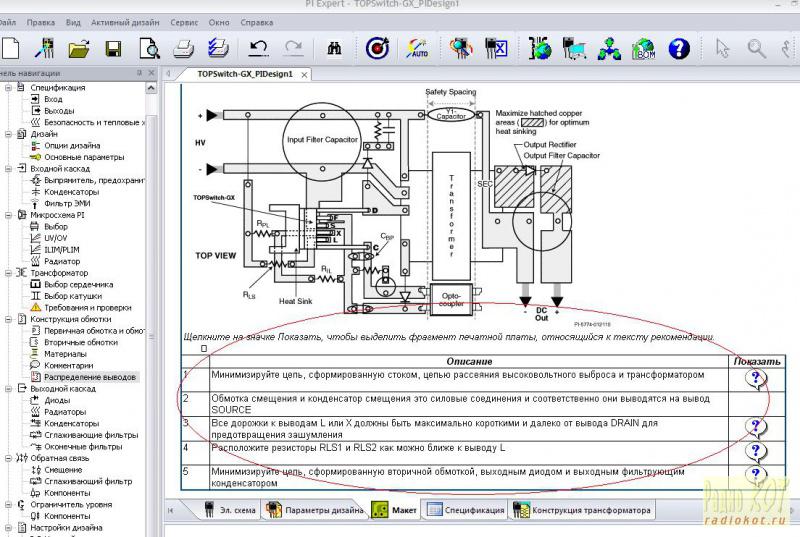Close the TOPSwitch-GX_PIDesign1 document tab
This screenshot has height=537, width=800.
point(304,75)
